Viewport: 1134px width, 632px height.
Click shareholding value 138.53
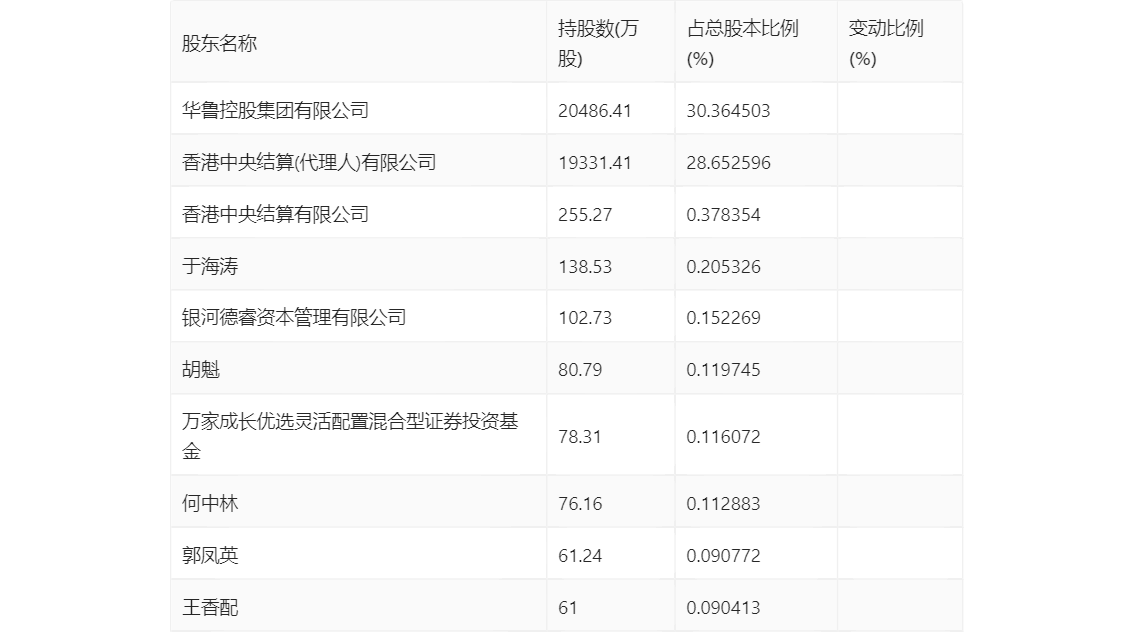click(x=585, y=267)
